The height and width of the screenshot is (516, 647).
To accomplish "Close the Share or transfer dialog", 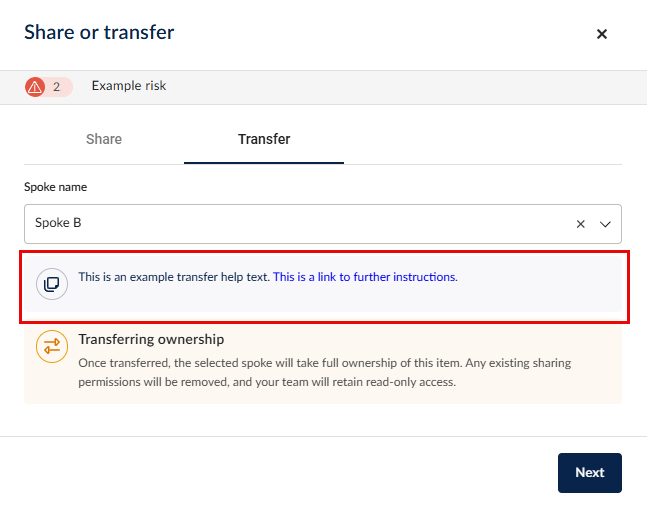I will [x=602, y=34].
